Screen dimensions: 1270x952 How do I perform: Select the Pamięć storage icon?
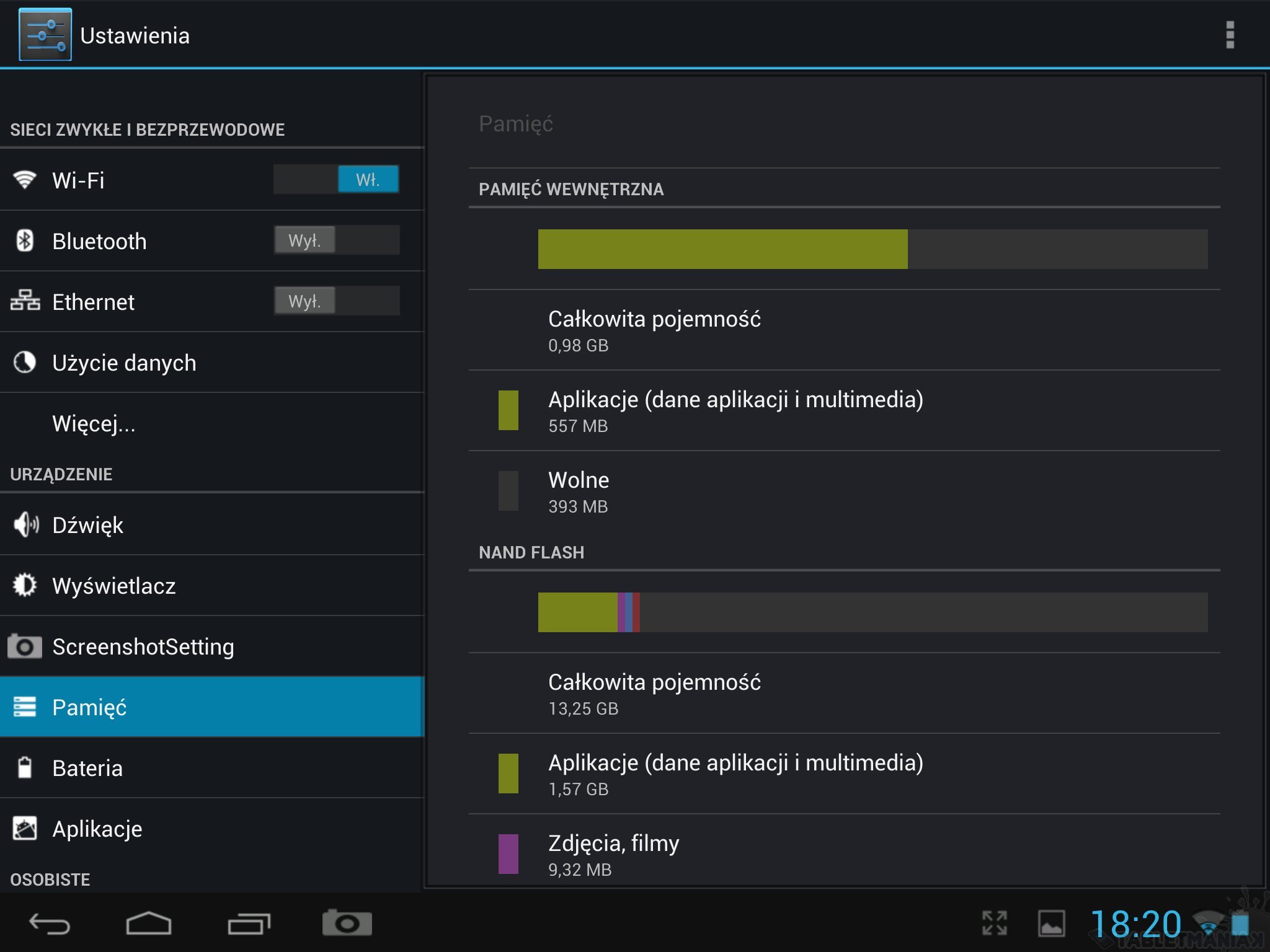25,707
